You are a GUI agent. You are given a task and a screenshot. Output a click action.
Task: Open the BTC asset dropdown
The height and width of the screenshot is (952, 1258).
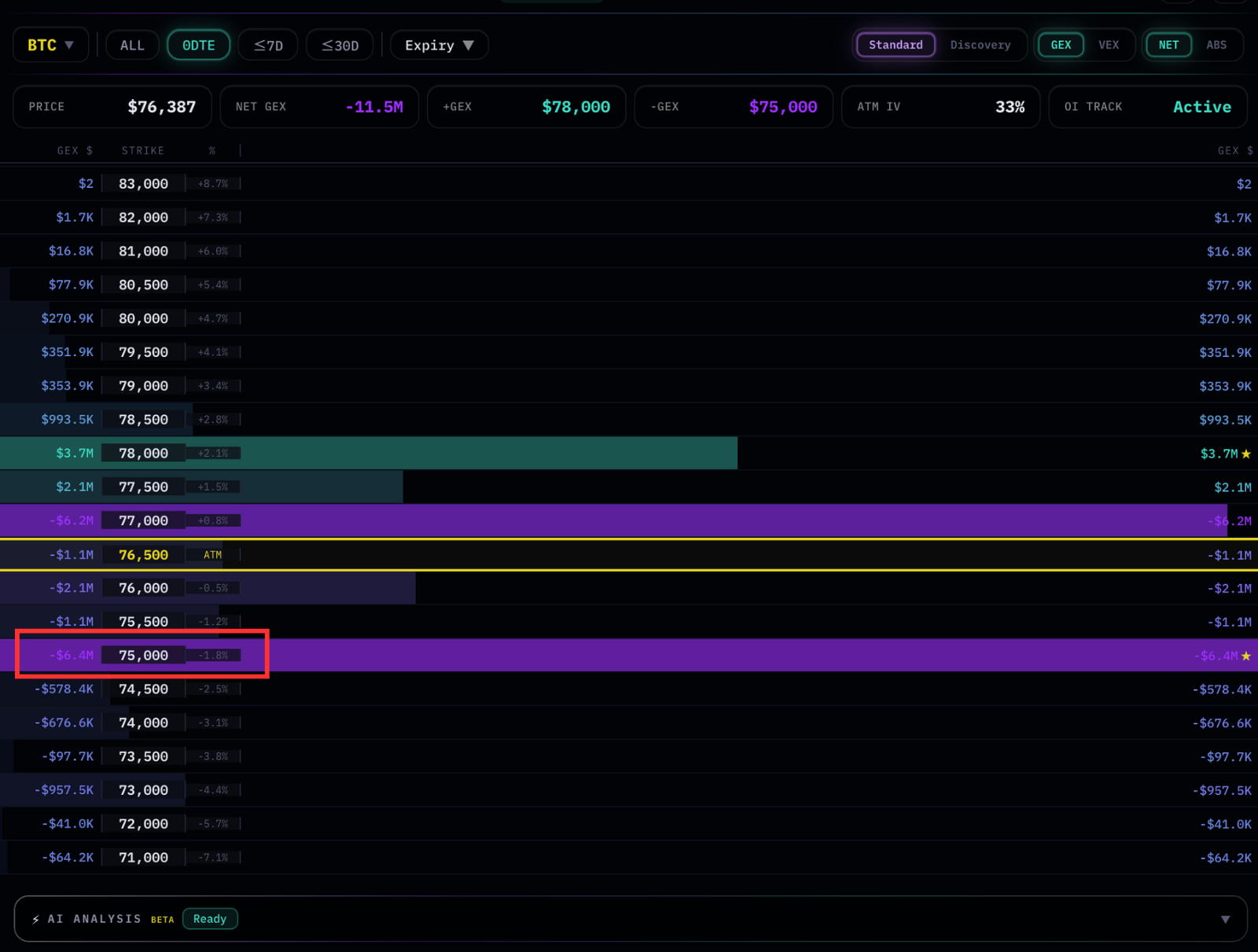pyautogui.click(x=50, y=45)
